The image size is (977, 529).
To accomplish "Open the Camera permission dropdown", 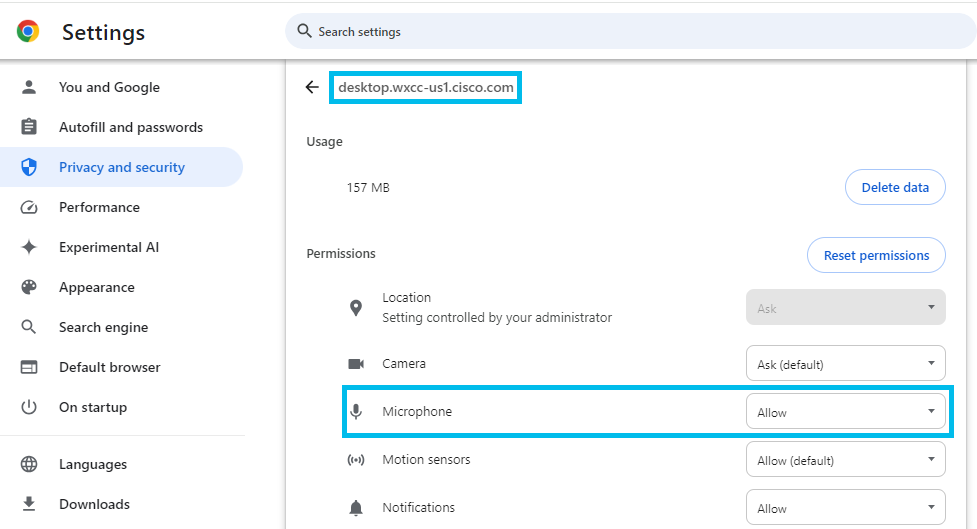I will point(846,363).
